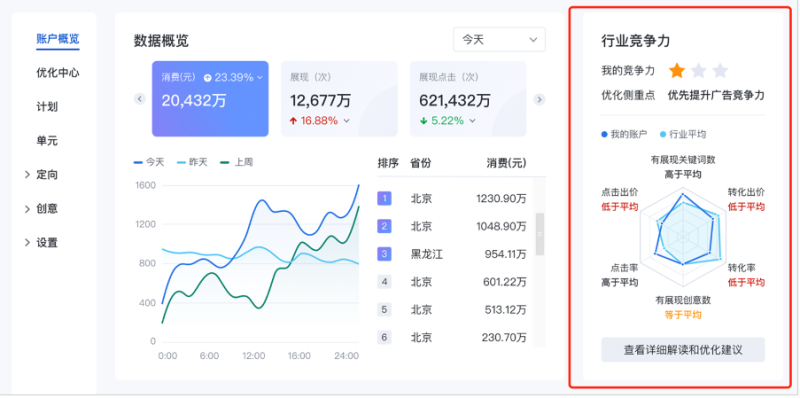Toggle the 昨天 series in chart legend

(x=192, y=162)
